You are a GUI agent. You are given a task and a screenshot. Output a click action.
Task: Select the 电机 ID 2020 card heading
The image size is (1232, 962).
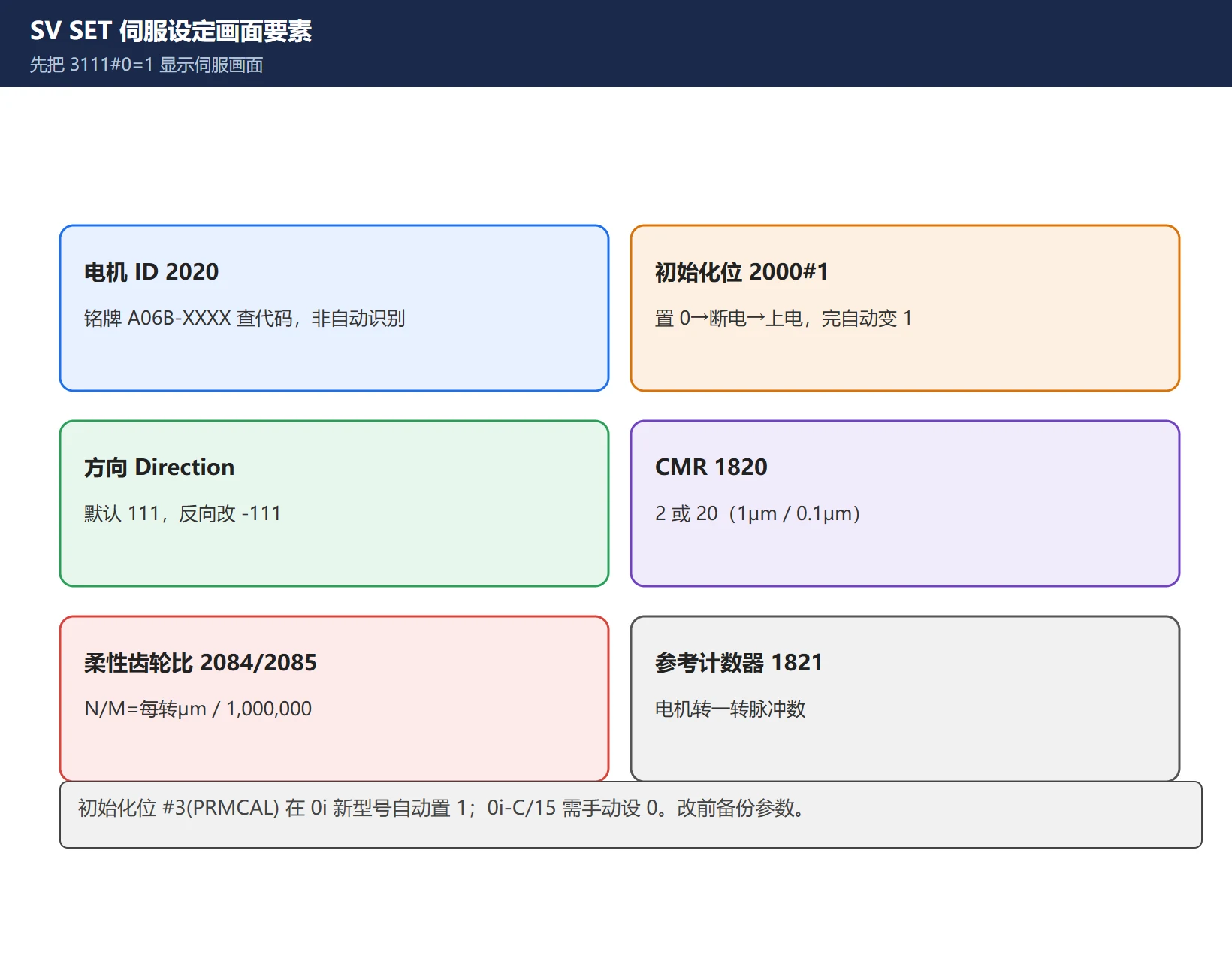151,271
